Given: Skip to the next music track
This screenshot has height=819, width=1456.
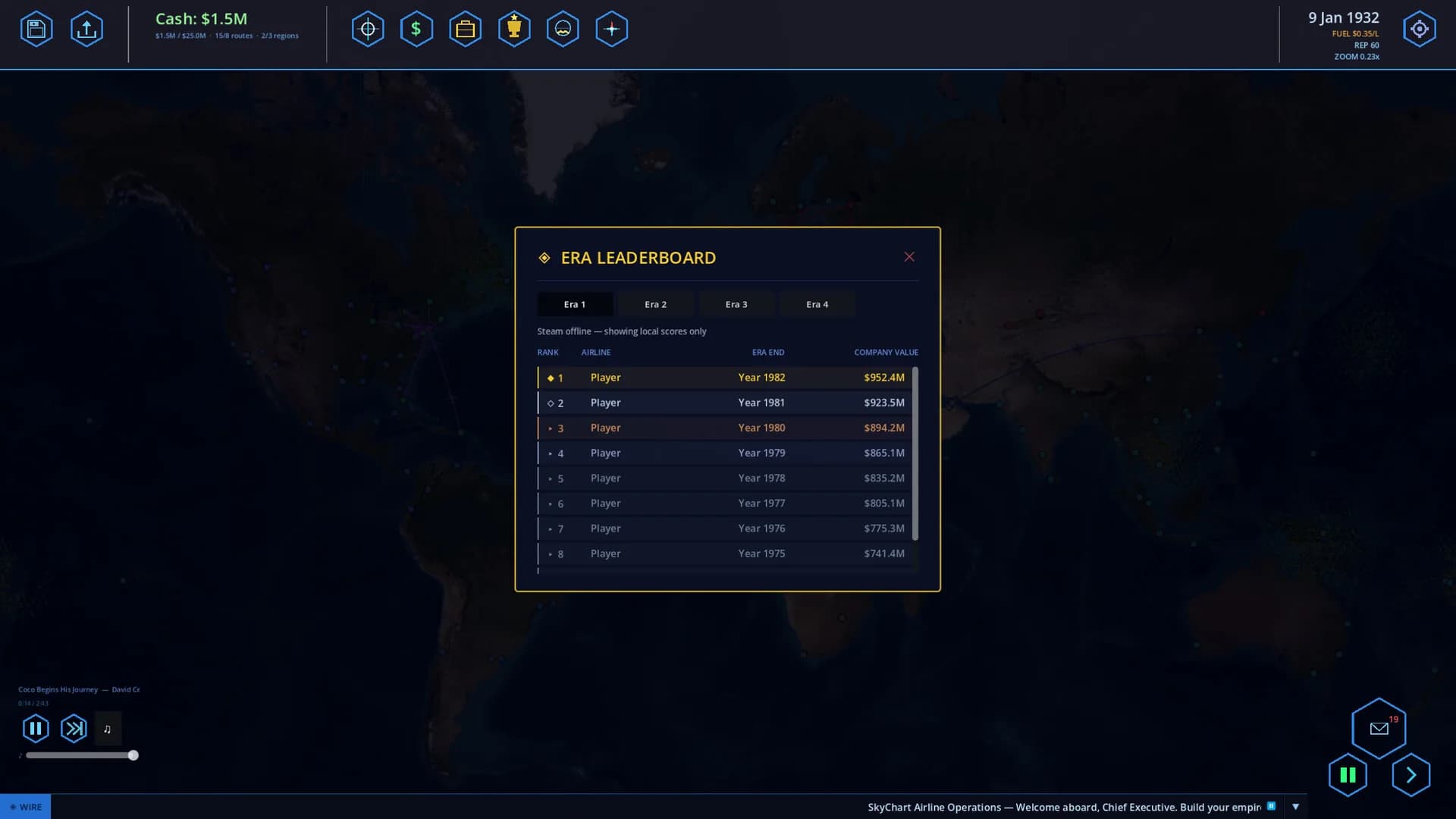Looking at the screenshot, I should [74, 729].
